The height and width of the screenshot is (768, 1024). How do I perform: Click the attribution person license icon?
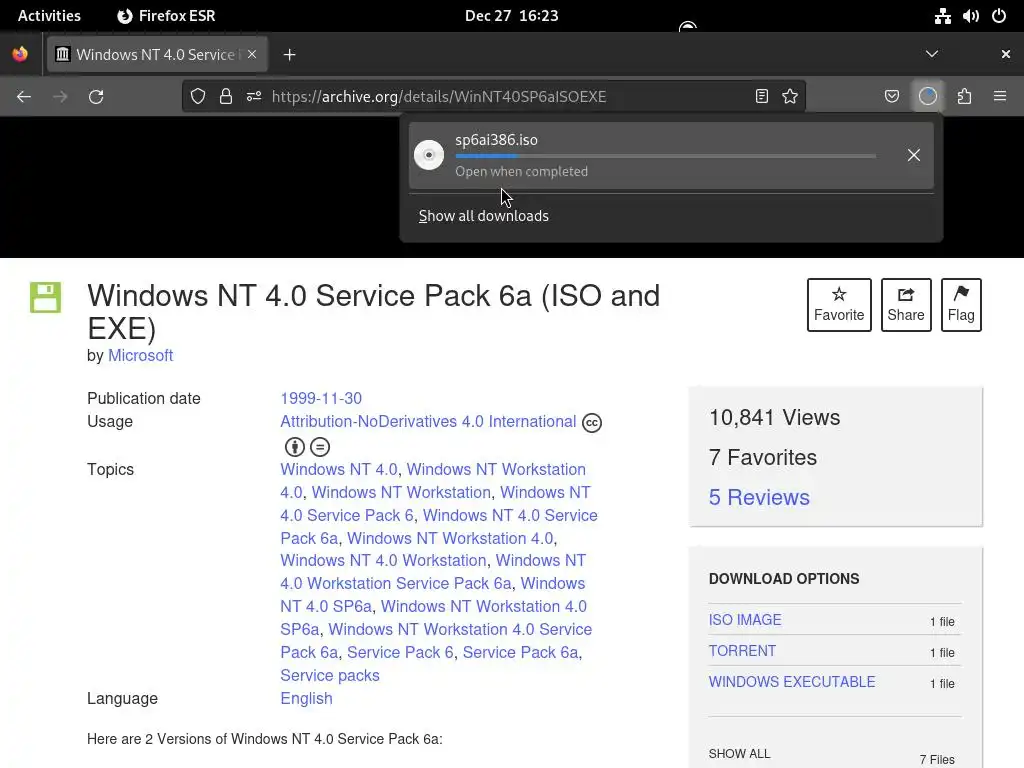click(295, 447)
